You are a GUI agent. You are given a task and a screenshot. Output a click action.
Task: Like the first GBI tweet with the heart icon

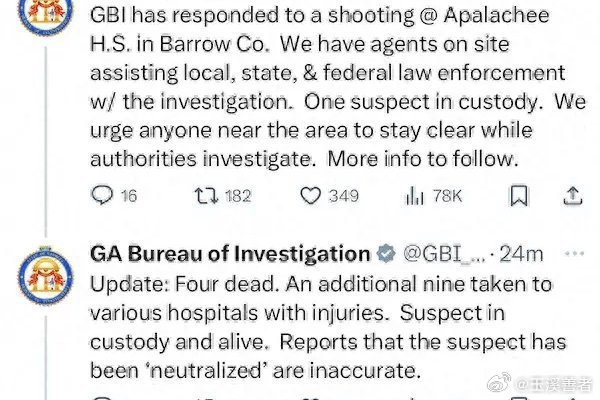tap(310, 196)
